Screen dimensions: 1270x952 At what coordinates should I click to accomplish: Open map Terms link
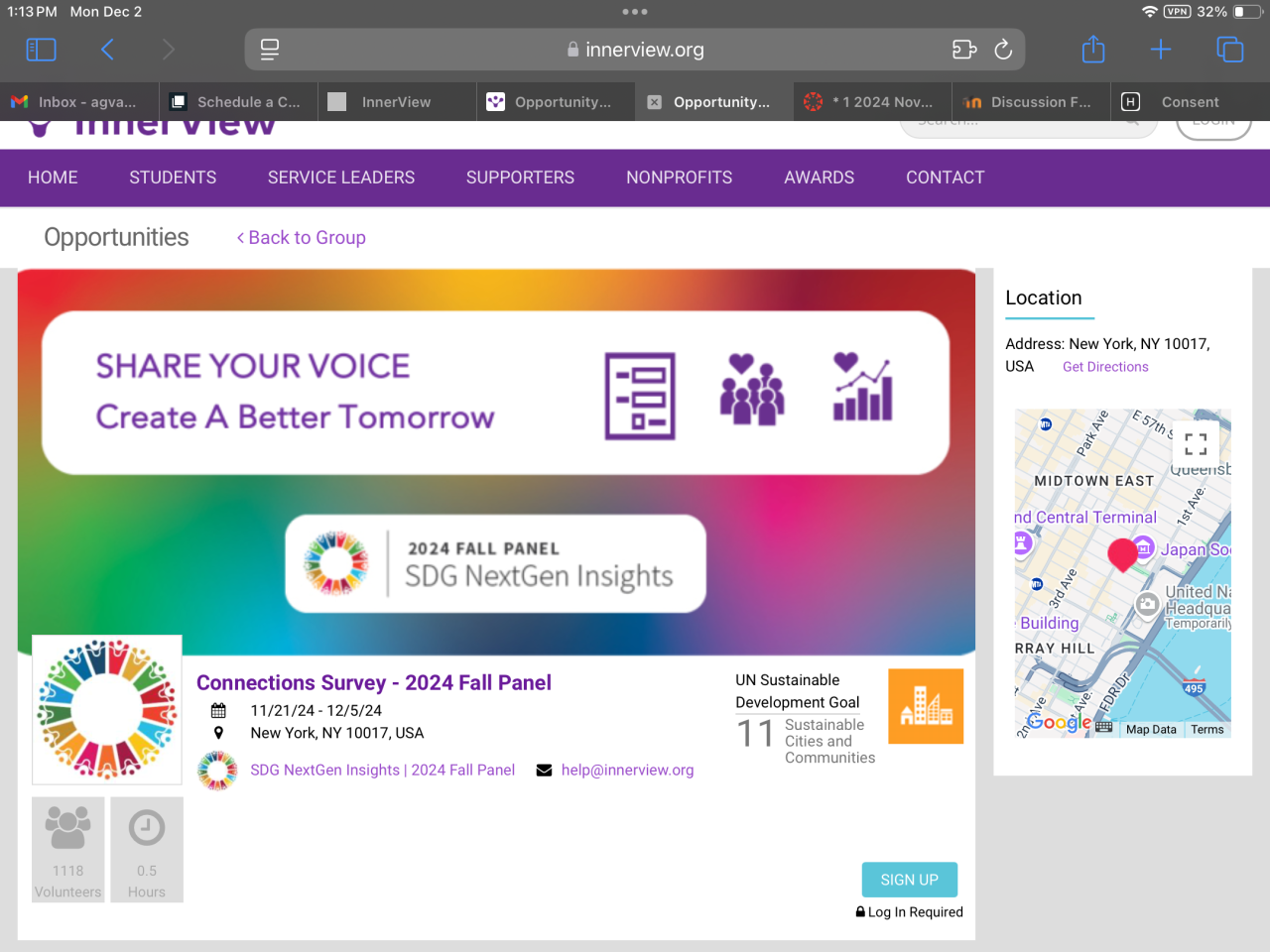(x=1207, y=730)
